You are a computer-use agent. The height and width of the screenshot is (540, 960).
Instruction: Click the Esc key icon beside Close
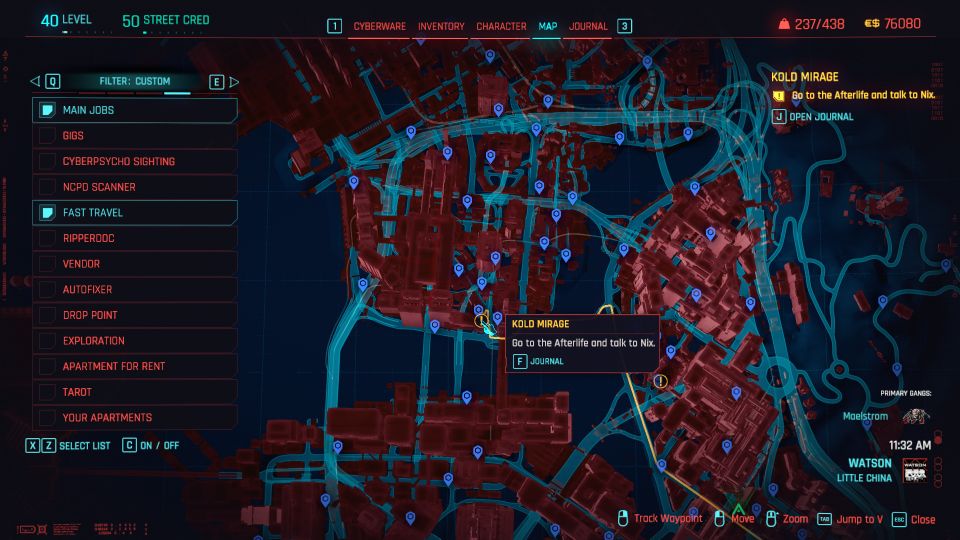(899, 519)
